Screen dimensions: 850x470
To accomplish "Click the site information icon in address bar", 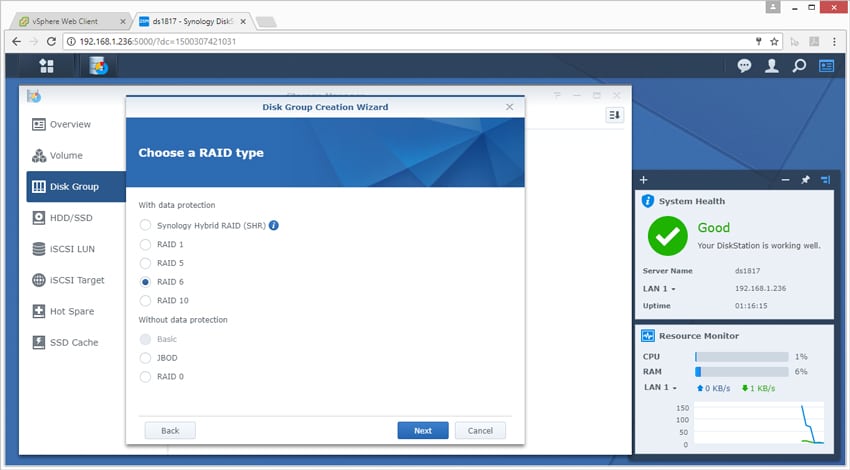I will point(71,42).
